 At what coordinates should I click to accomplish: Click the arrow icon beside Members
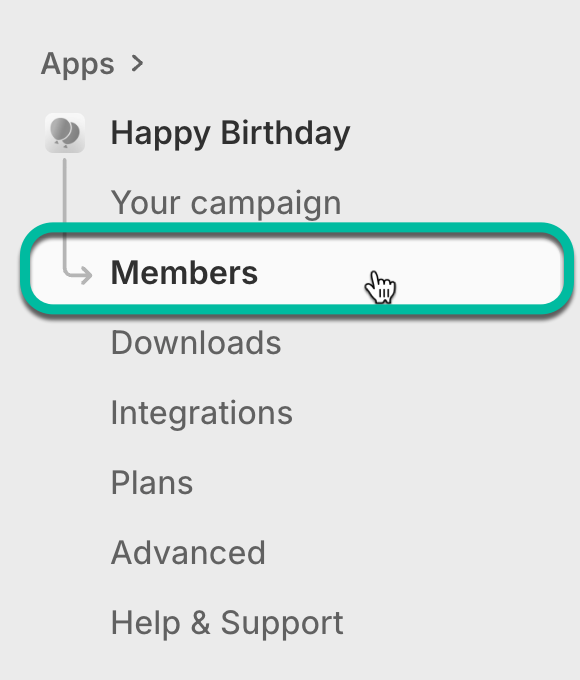tap(78, 274)
